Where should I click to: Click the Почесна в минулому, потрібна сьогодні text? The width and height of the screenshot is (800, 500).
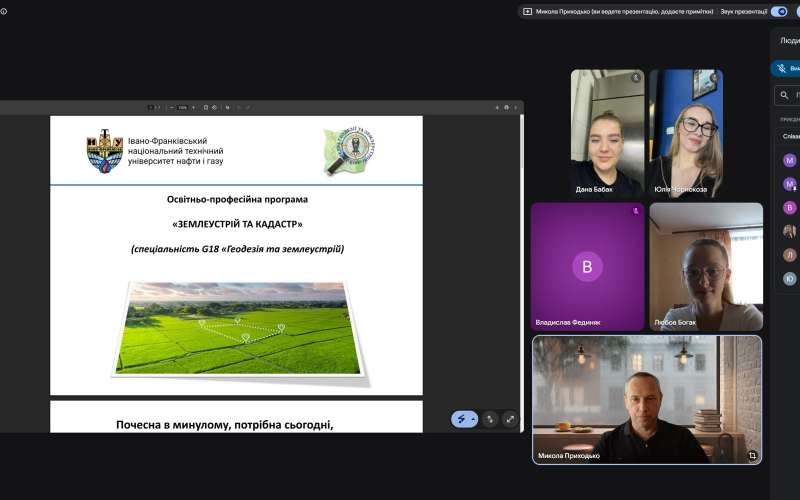pos(224,424)
